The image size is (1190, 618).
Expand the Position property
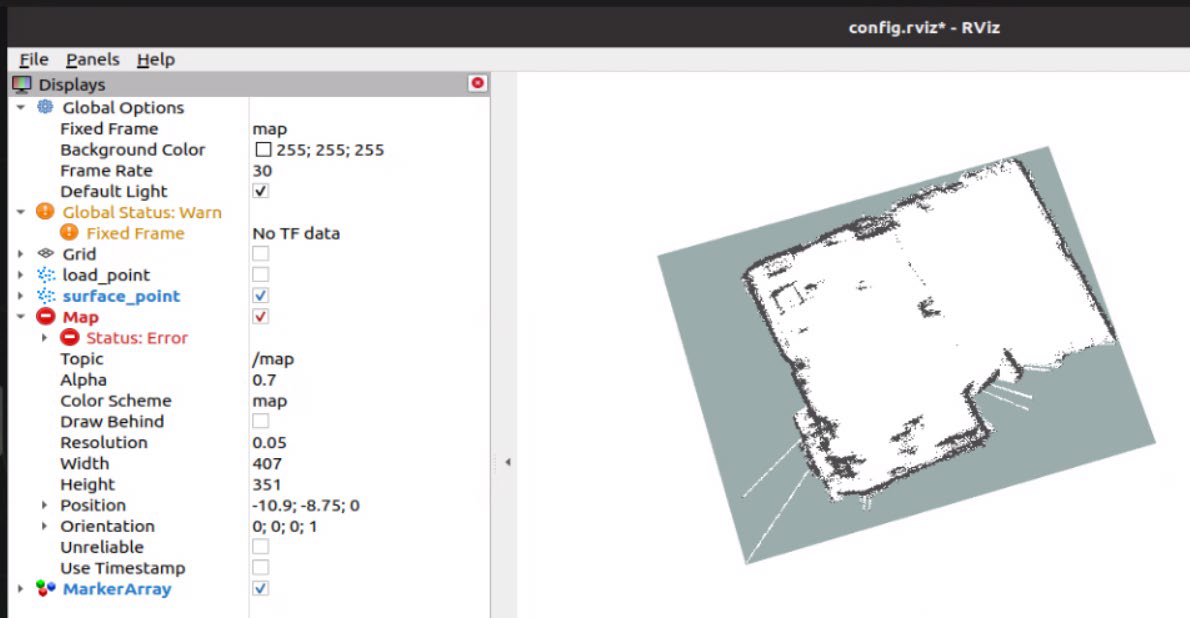(44, 505)
